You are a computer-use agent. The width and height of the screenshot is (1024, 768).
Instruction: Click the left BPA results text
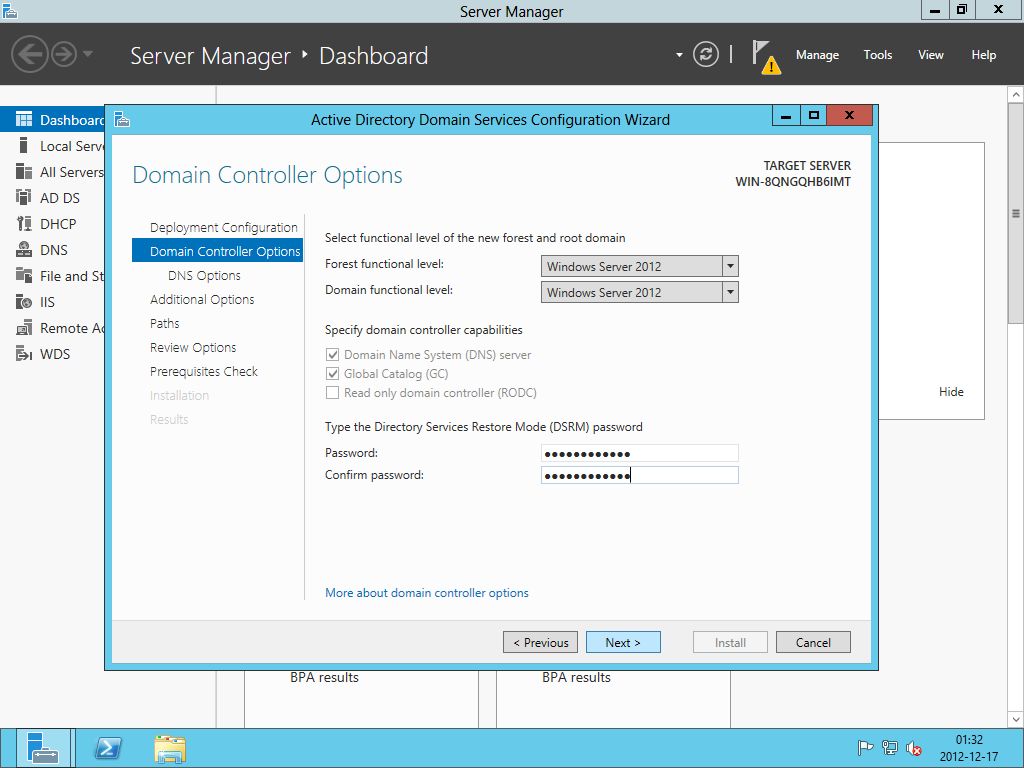pyautogui.click(x=324, y=677)
